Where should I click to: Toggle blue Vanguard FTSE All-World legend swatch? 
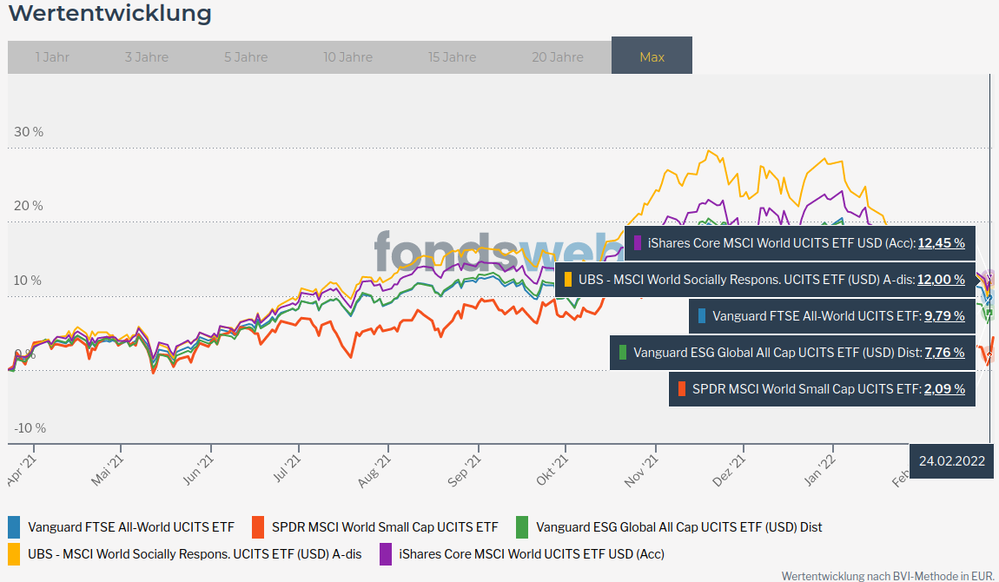14,526
